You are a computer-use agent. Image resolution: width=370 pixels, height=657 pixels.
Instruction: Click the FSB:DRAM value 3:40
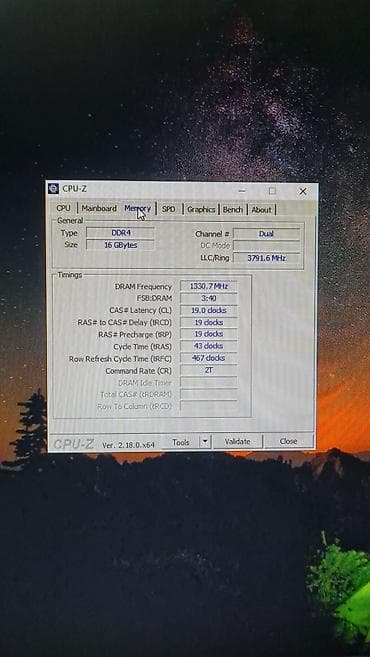tap(209, 298)
